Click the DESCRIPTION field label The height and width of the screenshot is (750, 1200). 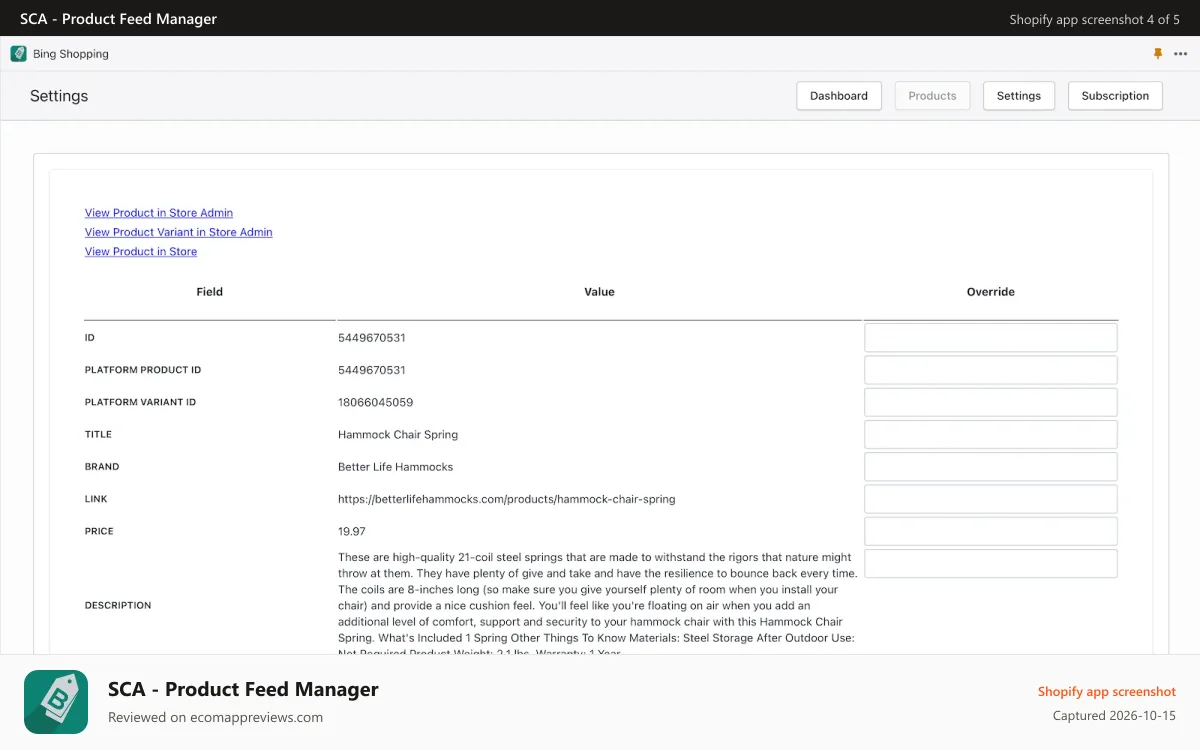coord(118,605)
